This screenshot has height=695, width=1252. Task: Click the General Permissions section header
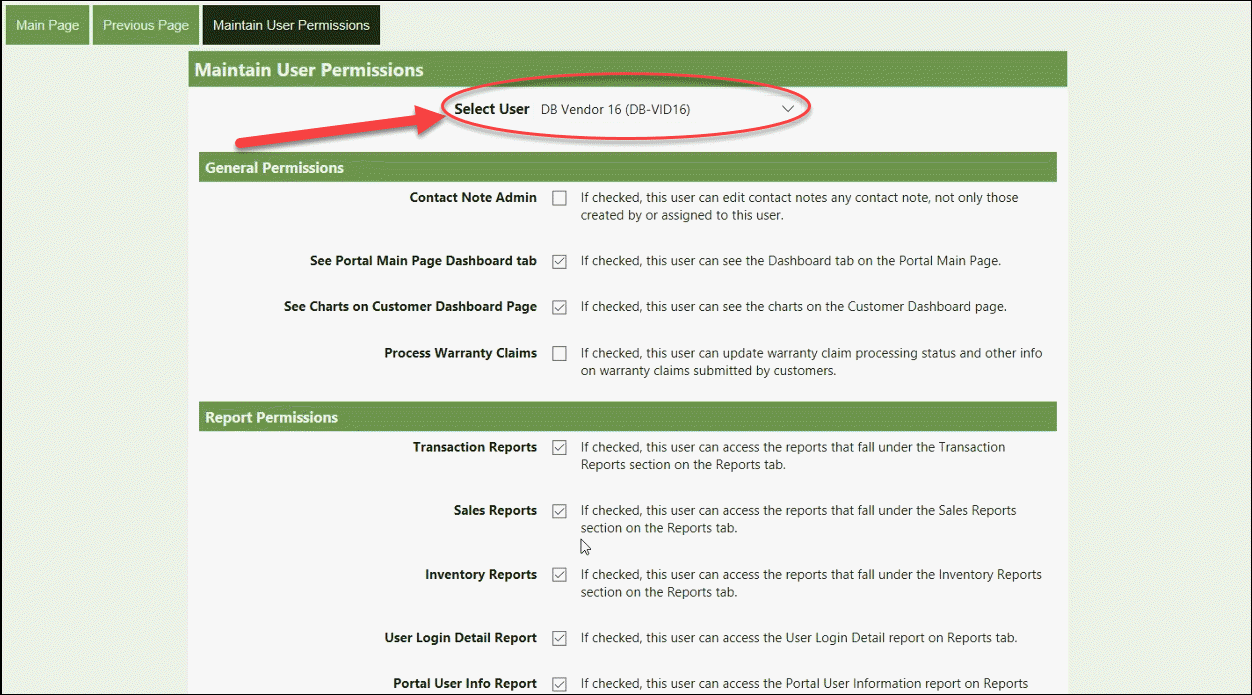click(x=274, y=168)
